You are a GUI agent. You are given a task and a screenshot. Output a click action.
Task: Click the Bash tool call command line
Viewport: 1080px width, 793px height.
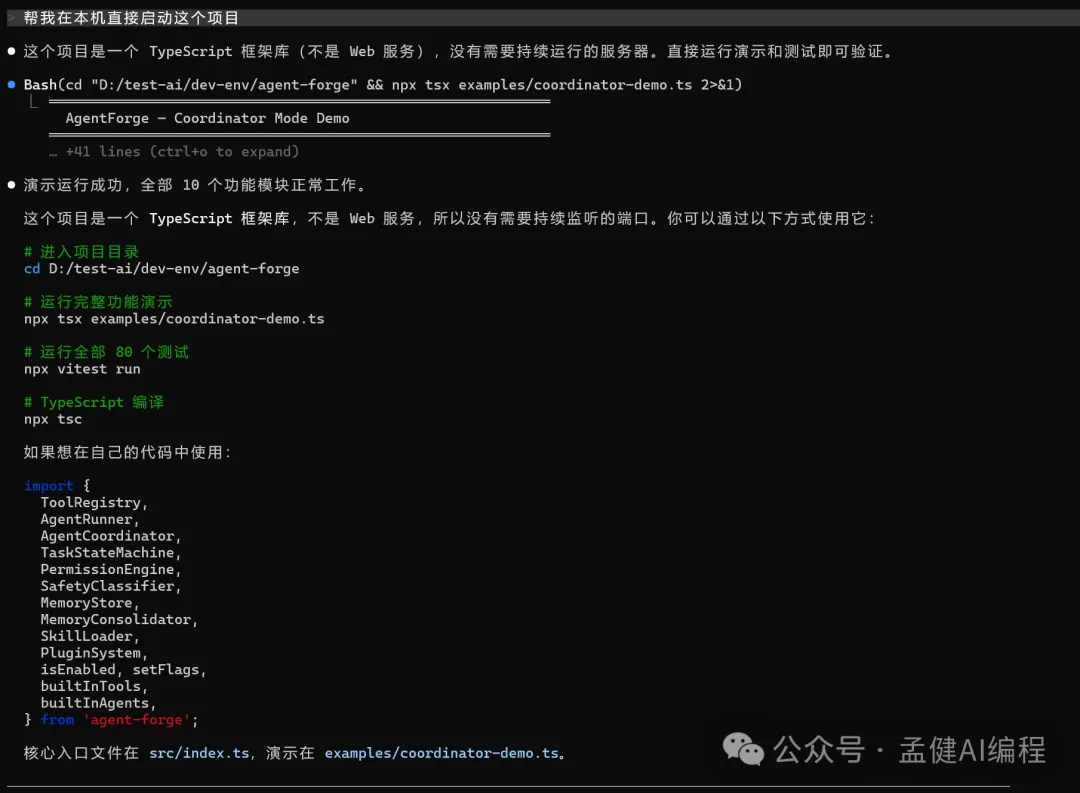[382, 85]
